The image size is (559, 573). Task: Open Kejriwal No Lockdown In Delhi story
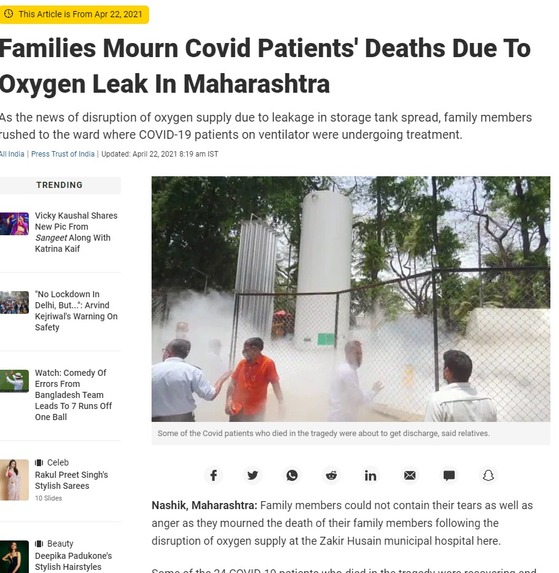point(76,311)
